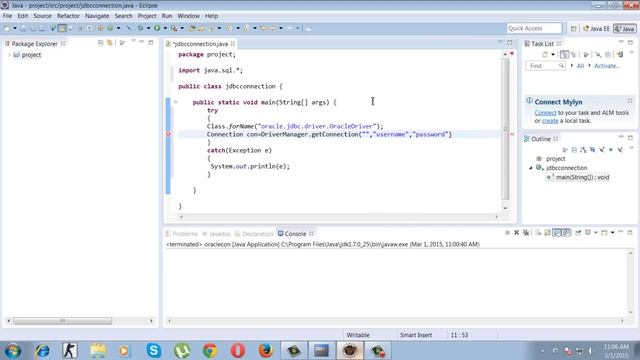Close the Connect Mylyn notice
The image size is (640, 360).
pos(630,101)
